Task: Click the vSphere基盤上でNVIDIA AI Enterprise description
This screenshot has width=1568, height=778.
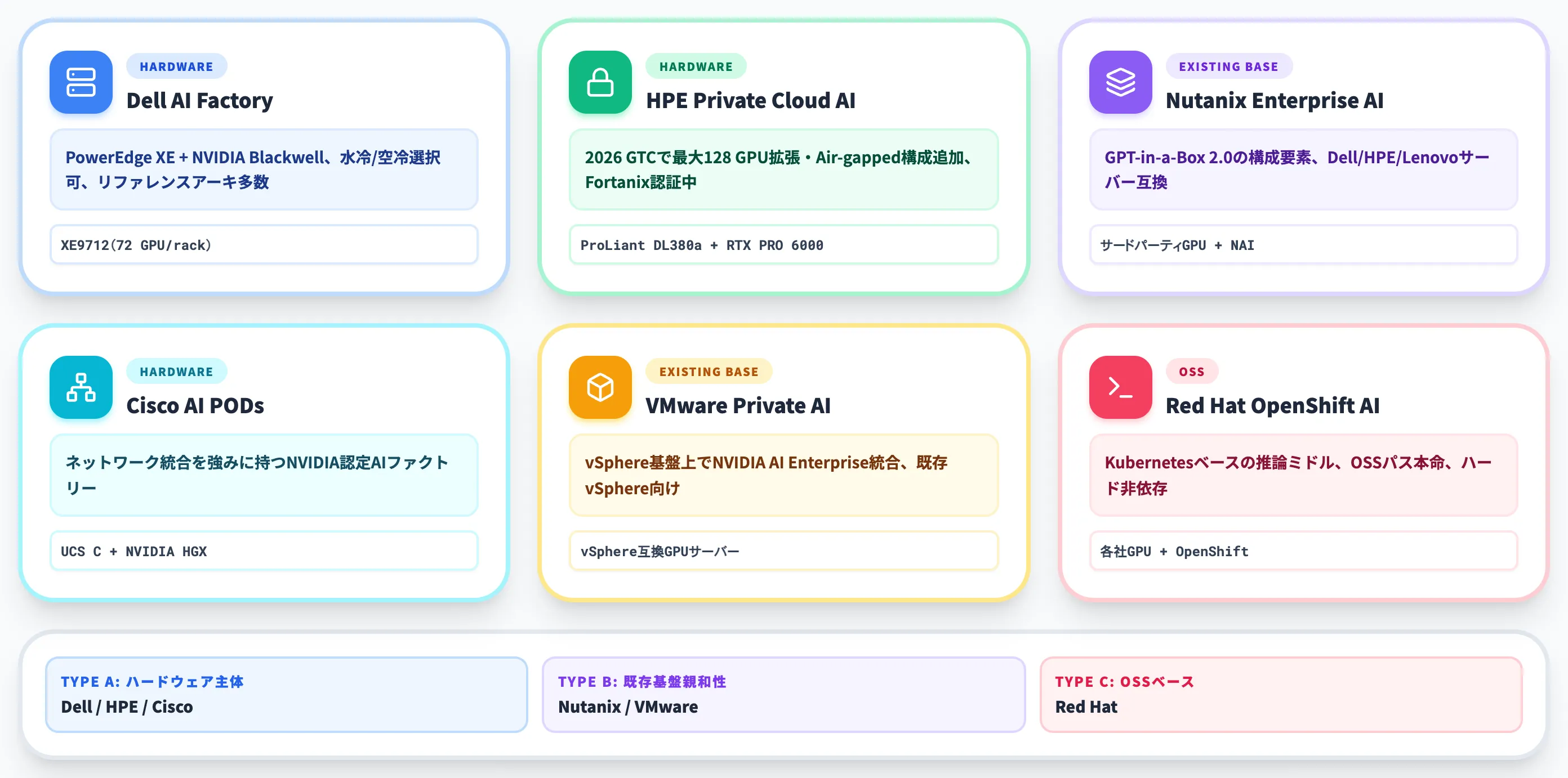Action: (783, 475)
